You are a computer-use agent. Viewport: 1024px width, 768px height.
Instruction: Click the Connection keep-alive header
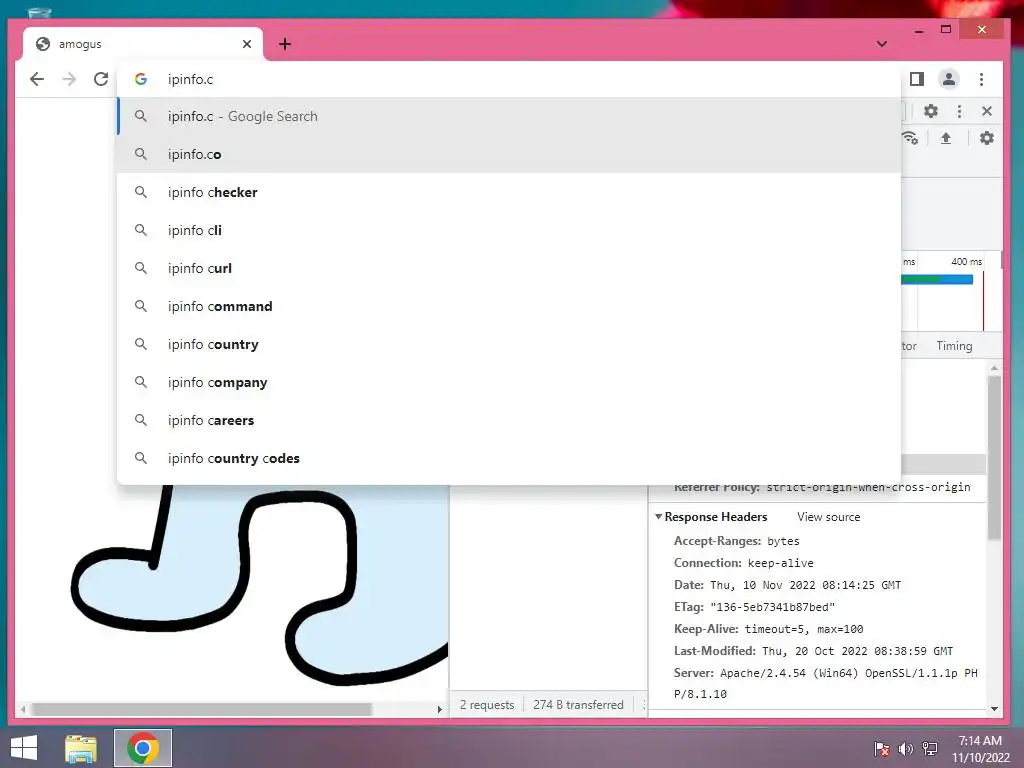point(743,563)
